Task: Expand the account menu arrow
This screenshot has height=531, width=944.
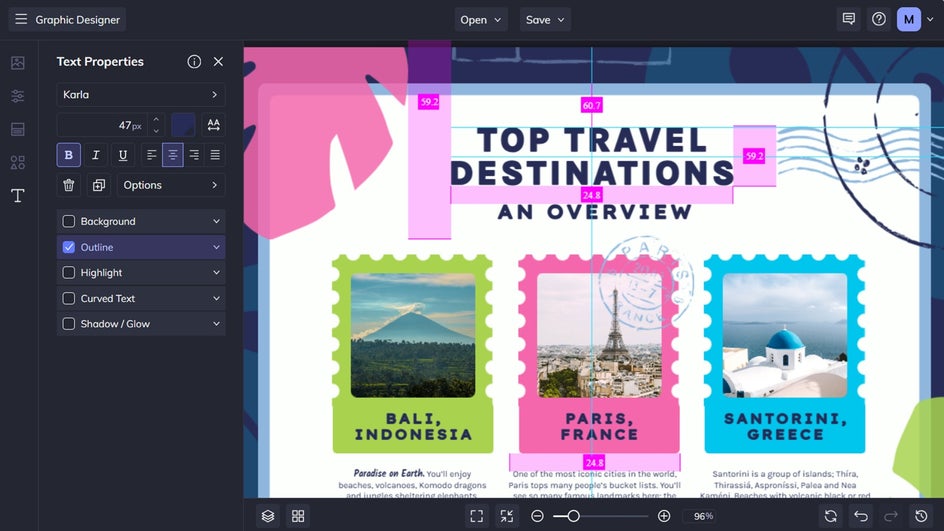Action: tap(930, 19)
